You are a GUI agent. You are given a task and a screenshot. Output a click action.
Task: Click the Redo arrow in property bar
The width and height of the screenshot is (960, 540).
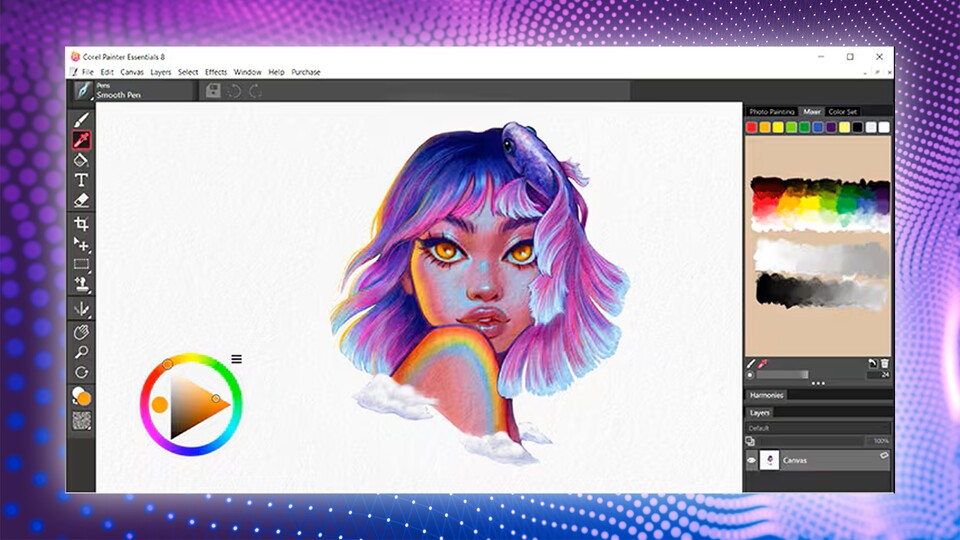coord(255,91)
